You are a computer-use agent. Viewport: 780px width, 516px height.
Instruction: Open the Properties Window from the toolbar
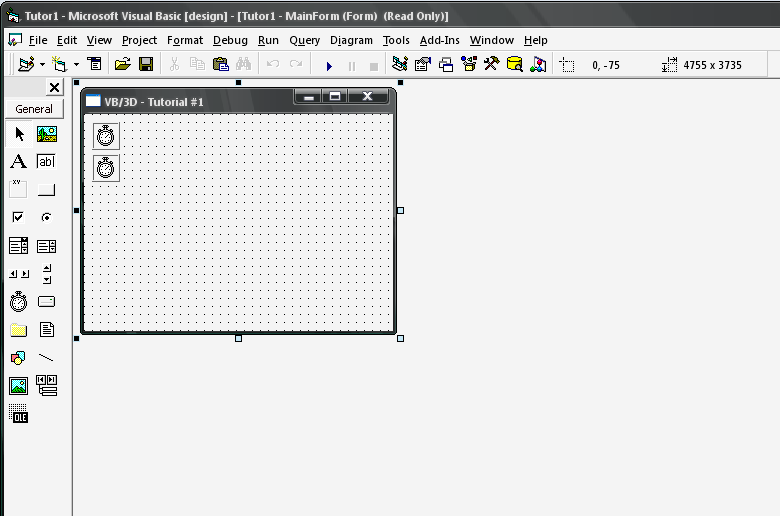click(423, 64)
